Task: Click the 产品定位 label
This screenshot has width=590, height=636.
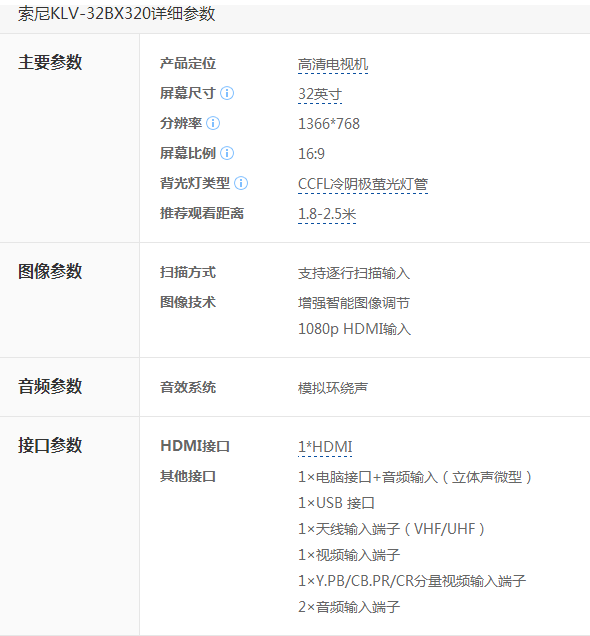Action: [x=188, y=63]
